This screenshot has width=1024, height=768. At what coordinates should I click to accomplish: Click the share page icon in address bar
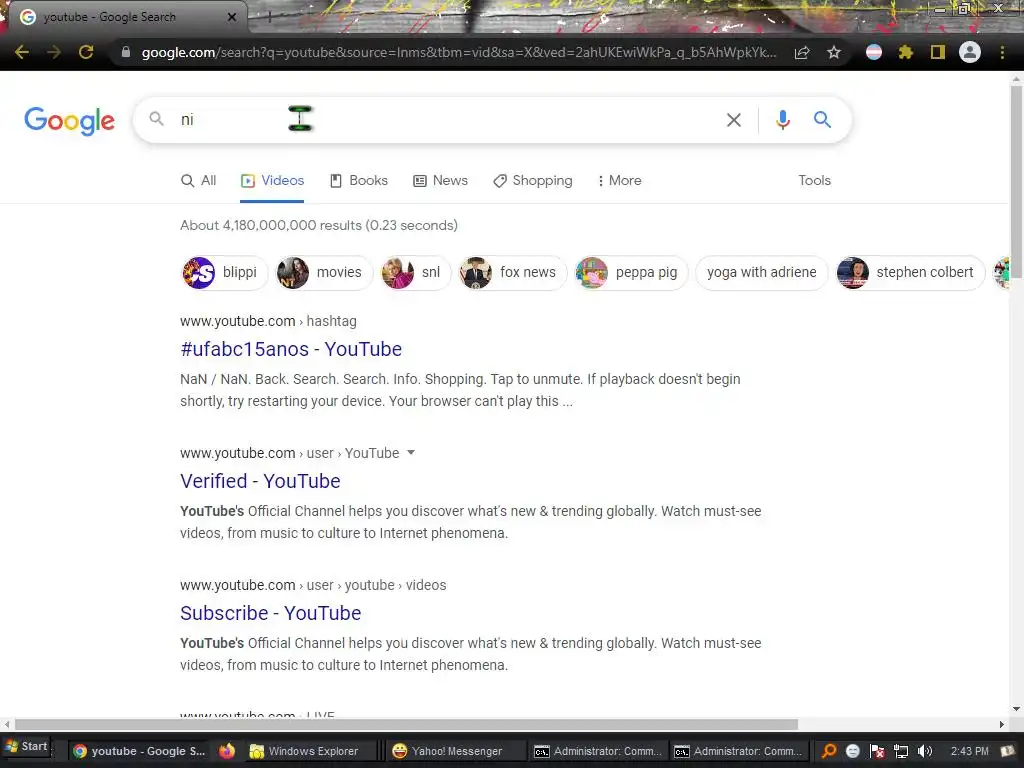tap(802, 52)
